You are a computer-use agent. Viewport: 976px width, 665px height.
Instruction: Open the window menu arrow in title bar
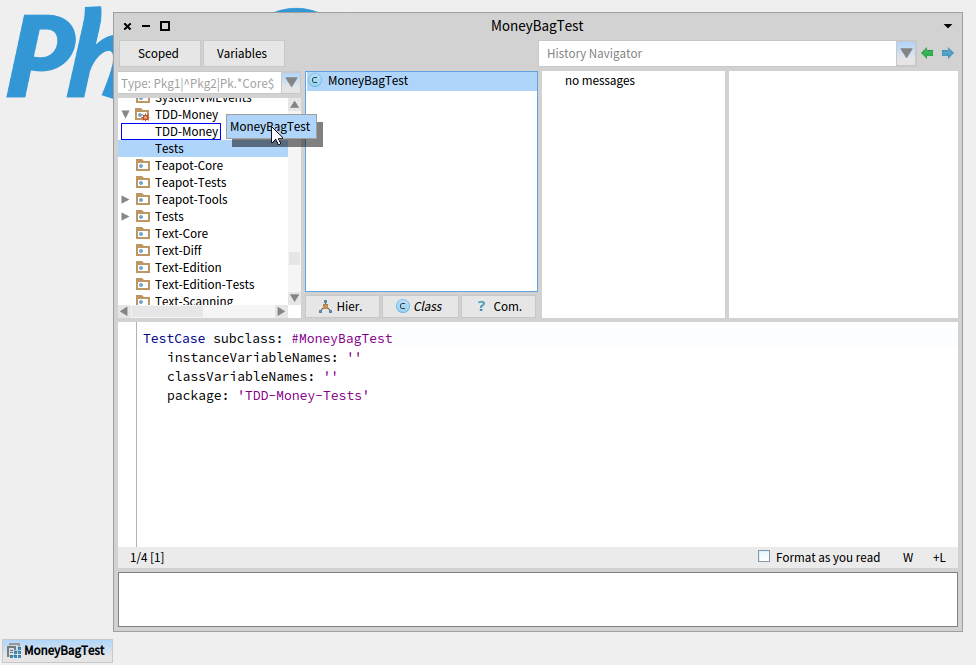tap(947, 26)
